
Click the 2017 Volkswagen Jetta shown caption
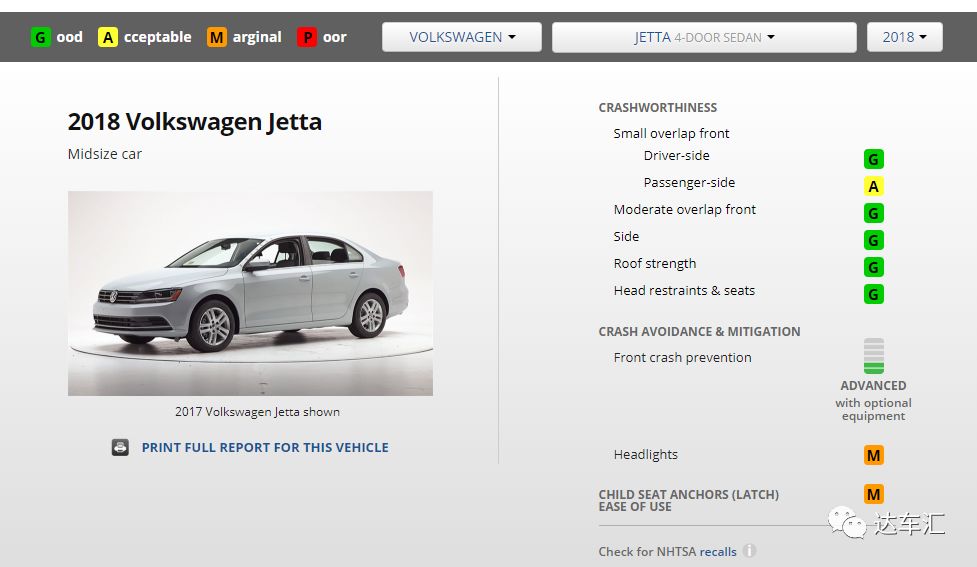click(x=257, y=412)
